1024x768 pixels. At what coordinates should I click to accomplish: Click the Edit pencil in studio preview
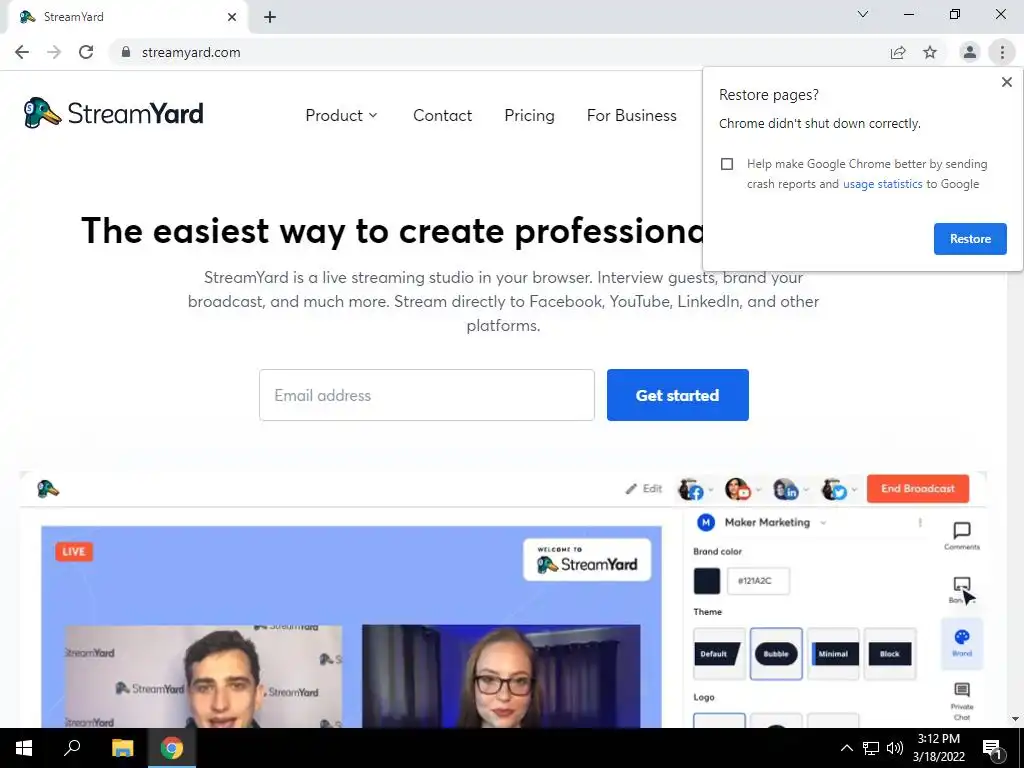pyautogui.click(x=643, y=488)
